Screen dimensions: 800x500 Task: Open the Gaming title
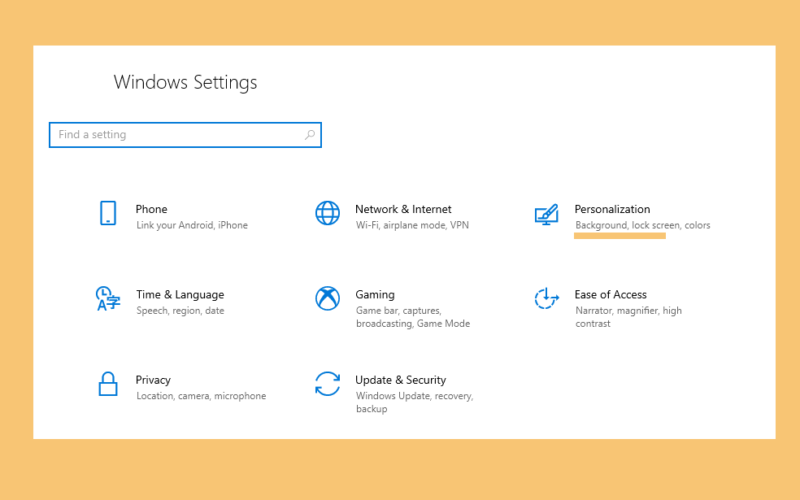(375, 294)
